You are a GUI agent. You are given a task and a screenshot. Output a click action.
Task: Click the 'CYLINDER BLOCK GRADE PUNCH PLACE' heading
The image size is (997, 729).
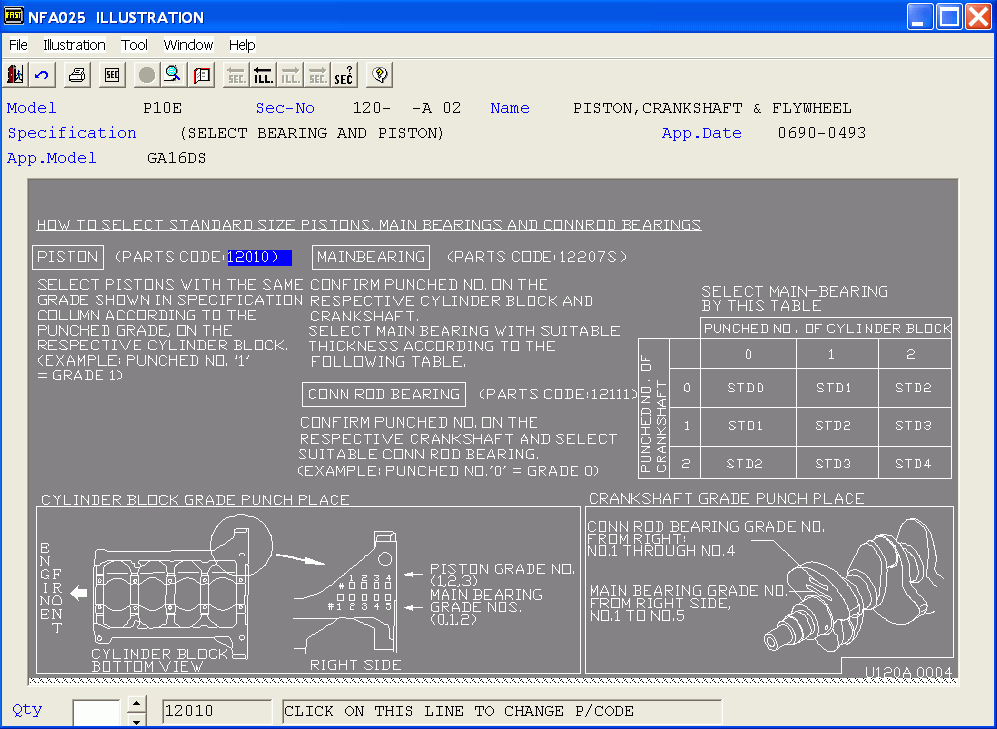pos(195,500)
